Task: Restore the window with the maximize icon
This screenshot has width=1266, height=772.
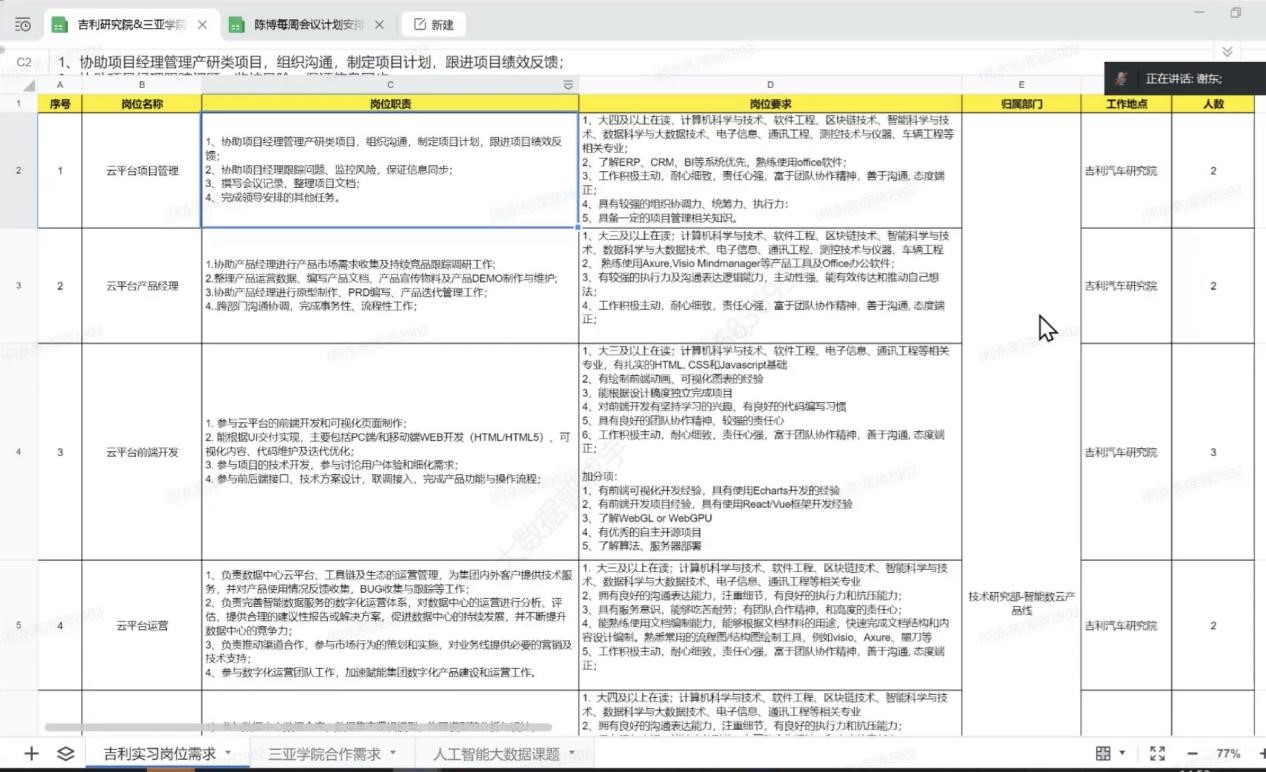Action: 1236,13
